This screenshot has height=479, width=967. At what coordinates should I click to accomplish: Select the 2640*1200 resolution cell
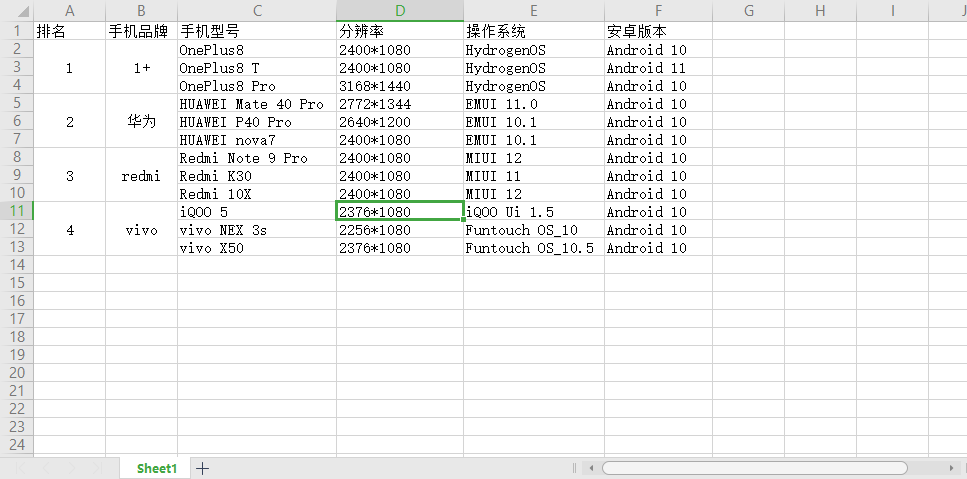pyautogui.click(x=400, y=121)
